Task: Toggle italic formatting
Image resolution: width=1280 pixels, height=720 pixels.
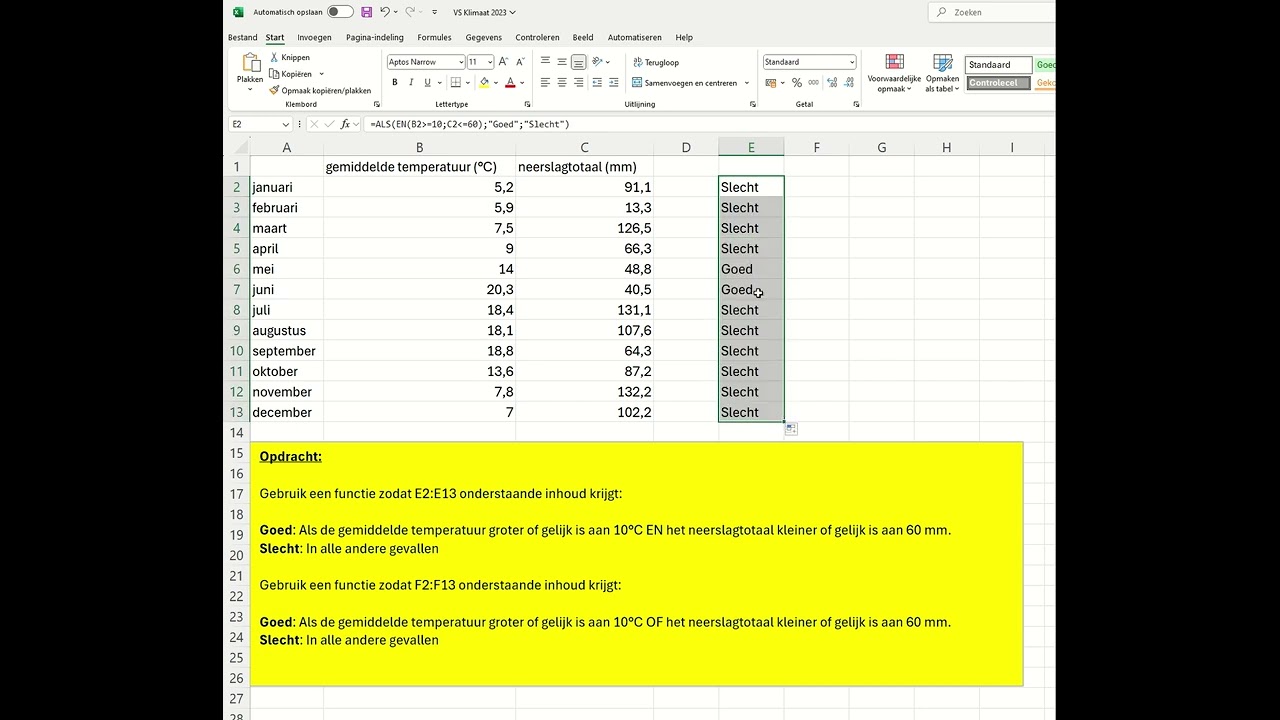Action: point(411,83)
